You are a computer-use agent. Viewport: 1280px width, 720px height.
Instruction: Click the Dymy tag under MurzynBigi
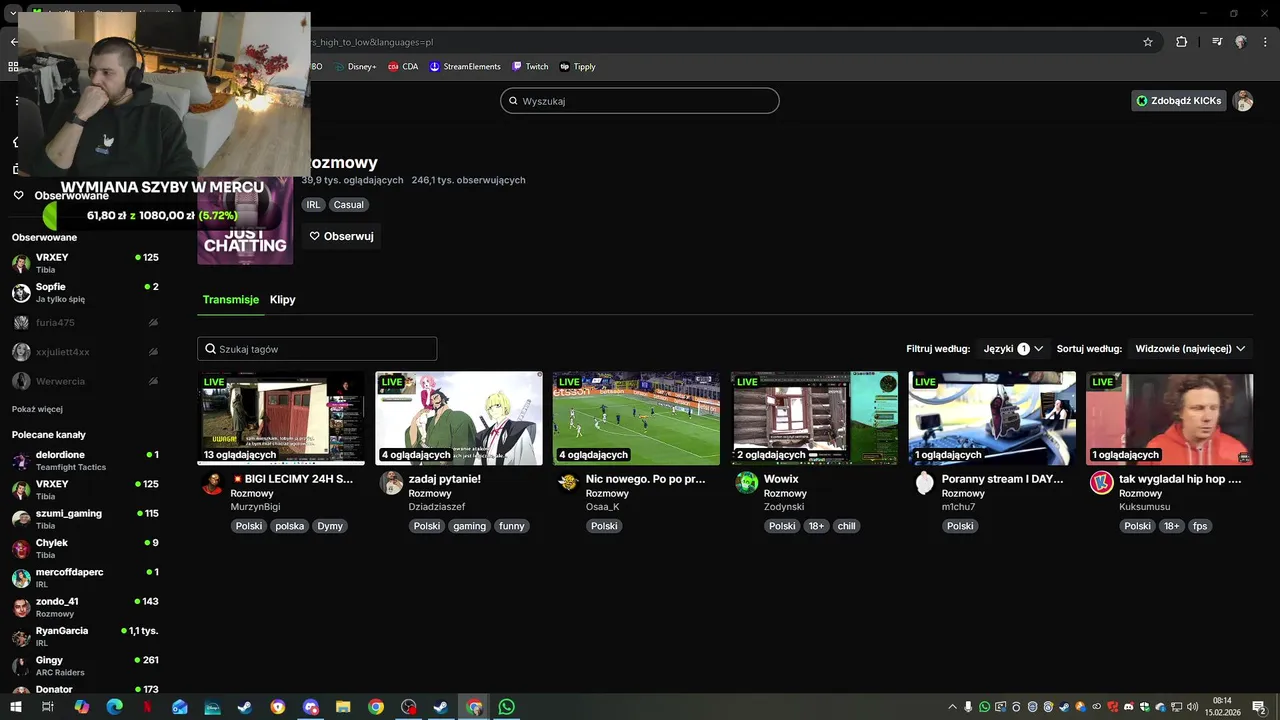click(x=330, y=526)
